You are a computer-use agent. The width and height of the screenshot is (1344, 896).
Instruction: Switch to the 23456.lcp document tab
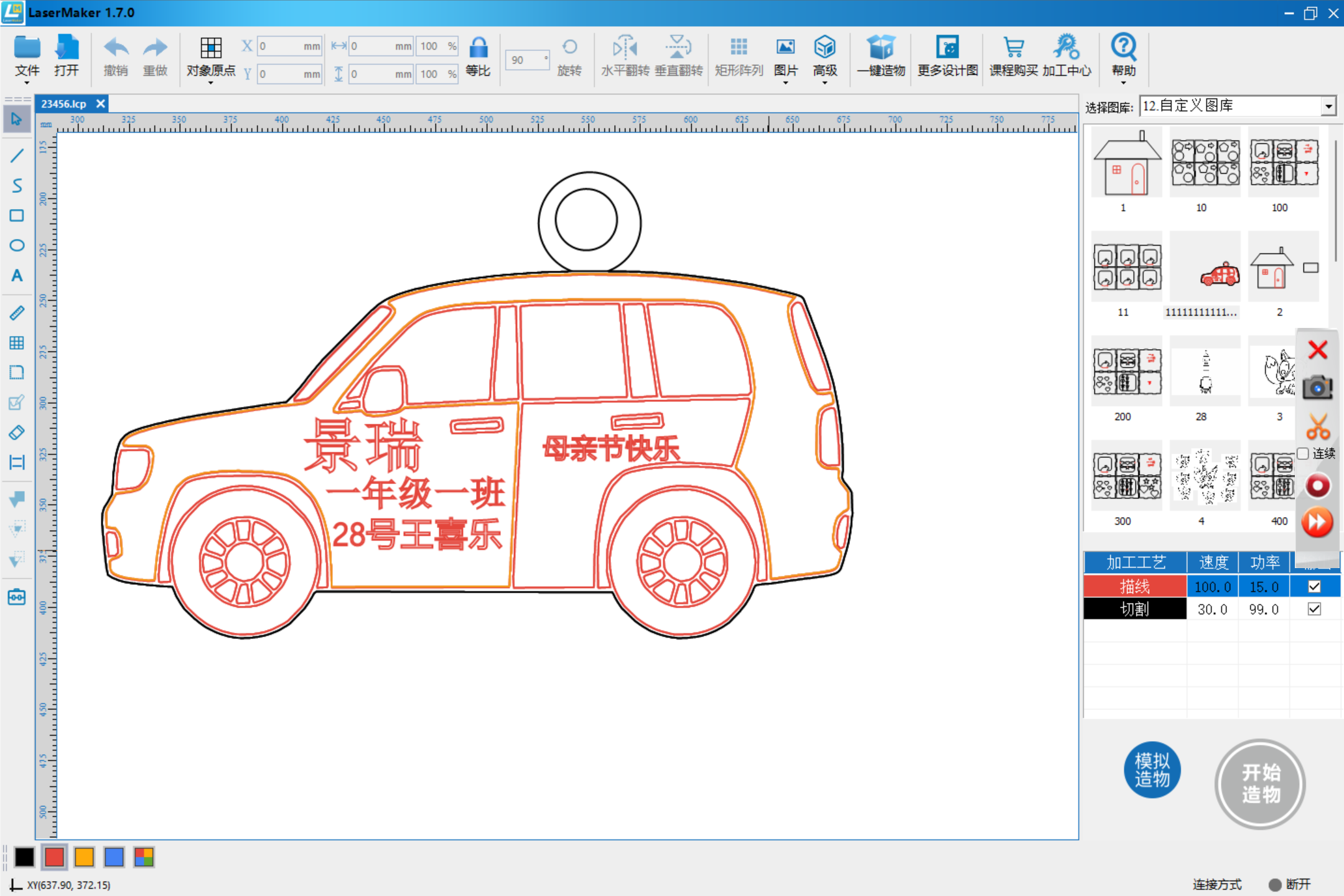(x=64, y=104)
